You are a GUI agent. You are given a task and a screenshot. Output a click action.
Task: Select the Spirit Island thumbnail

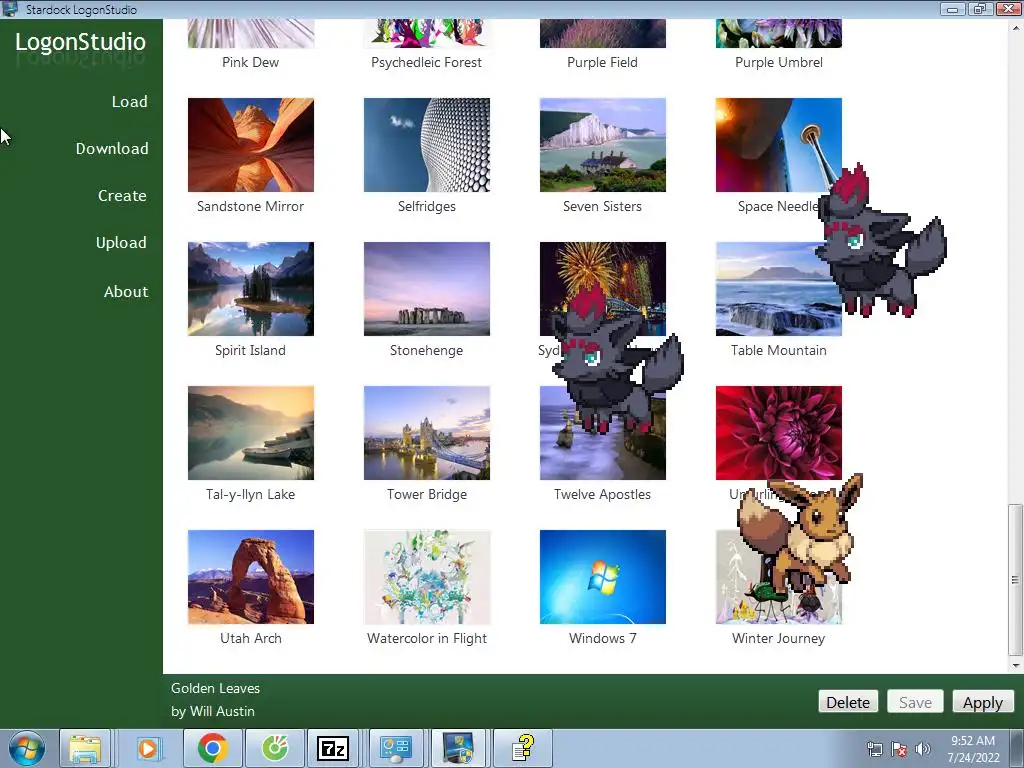[x=251, y=289]
